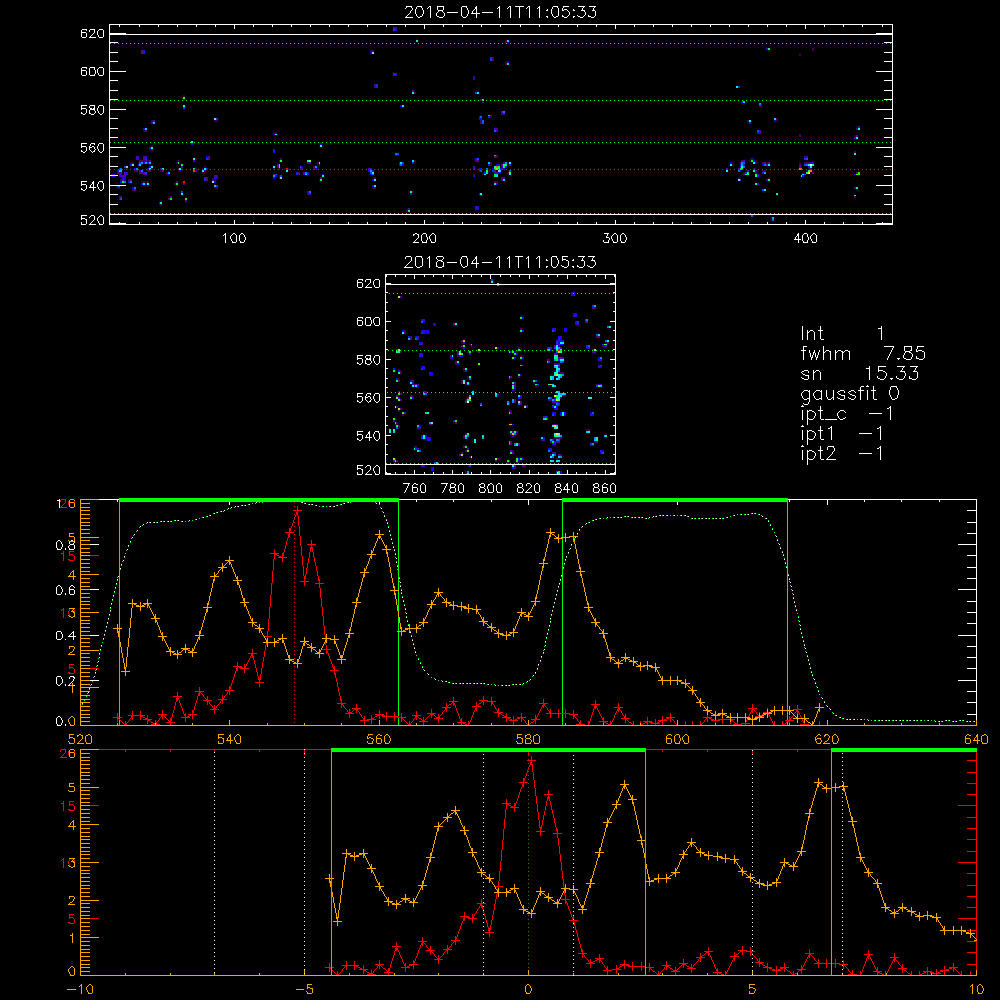
Task: Click x-axis label 760 in middle plot
Action: tap(415, 489)
